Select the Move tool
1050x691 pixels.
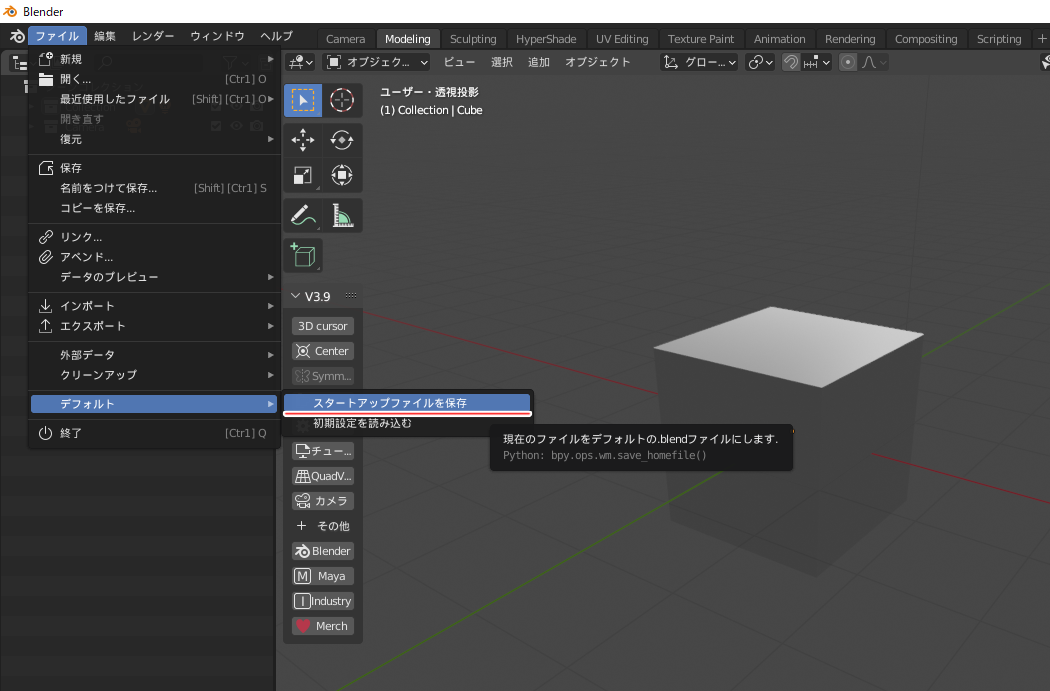click(x=303, y=140)
